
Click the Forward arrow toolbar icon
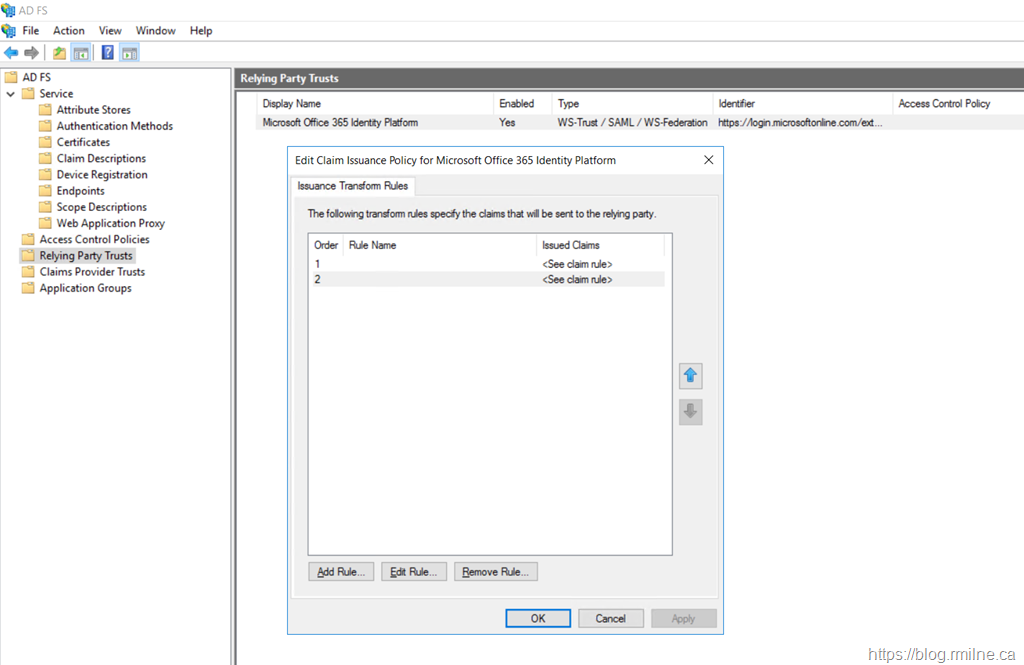coord(32,53)
